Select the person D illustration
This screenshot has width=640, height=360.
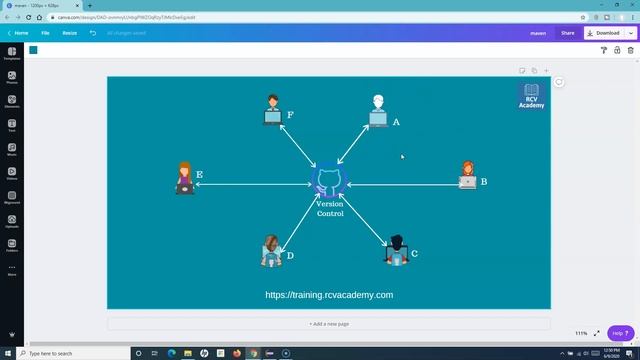[271, 251]
